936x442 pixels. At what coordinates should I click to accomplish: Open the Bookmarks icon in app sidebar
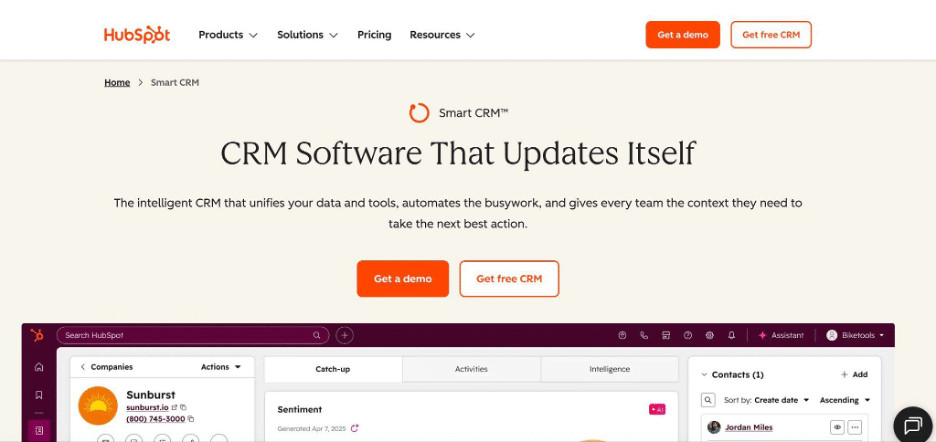tap(39, 395)
